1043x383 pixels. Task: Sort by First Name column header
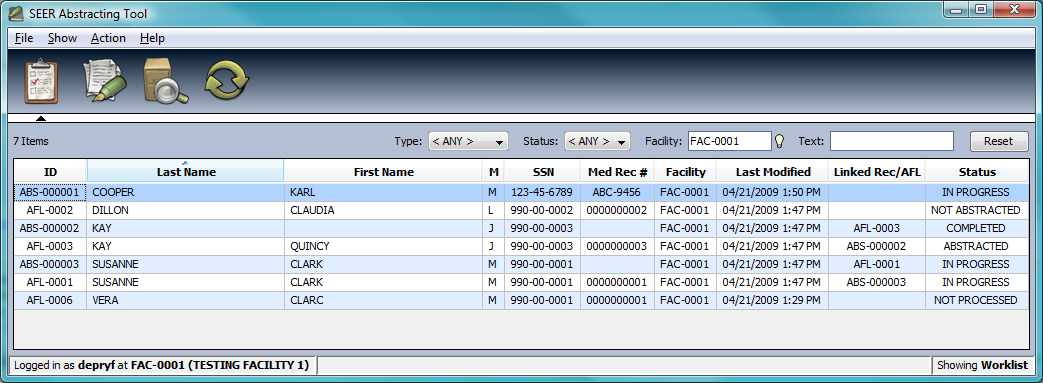tap(383, 172)
